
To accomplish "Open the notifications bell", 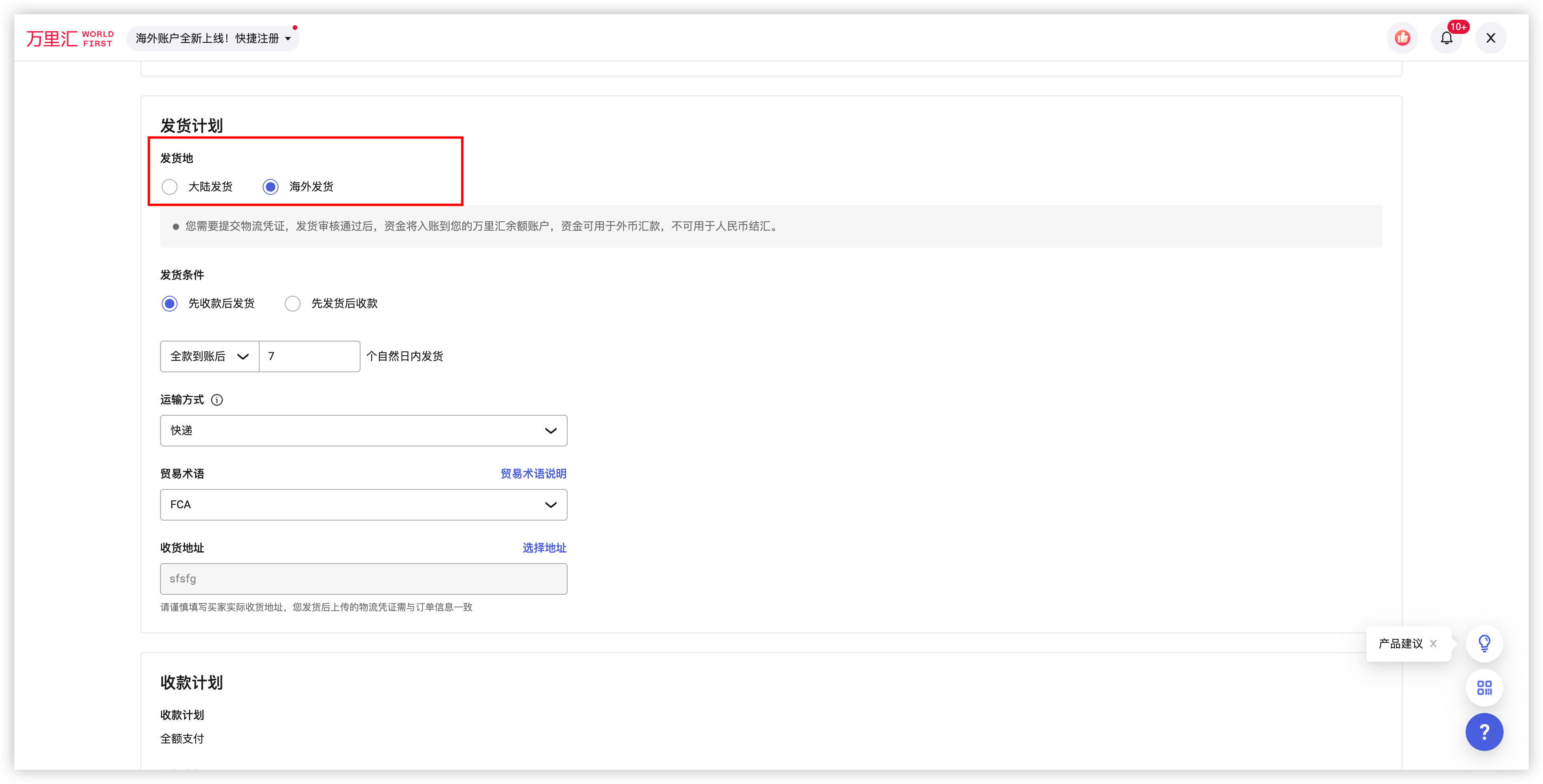I will 1446,38.
